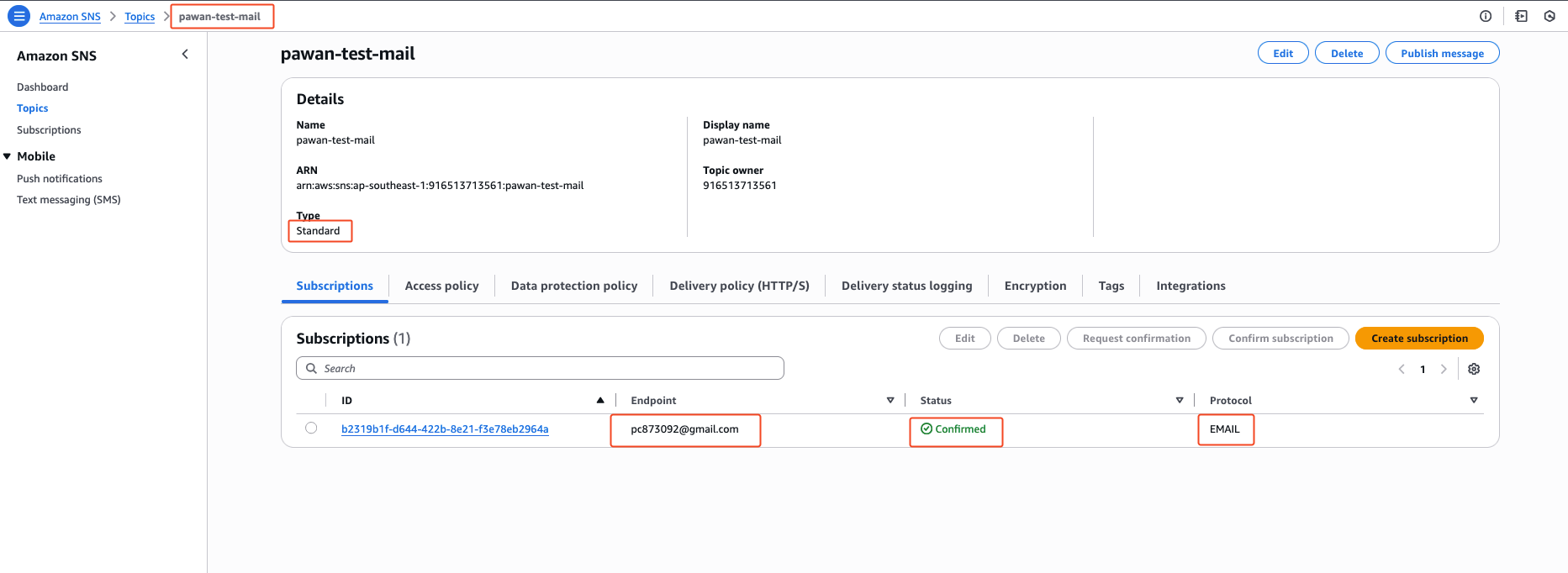Viewport: 1568px width, 573px height.
Task: Go to next subscriptions page arrow
Action: click(1444, 369)
